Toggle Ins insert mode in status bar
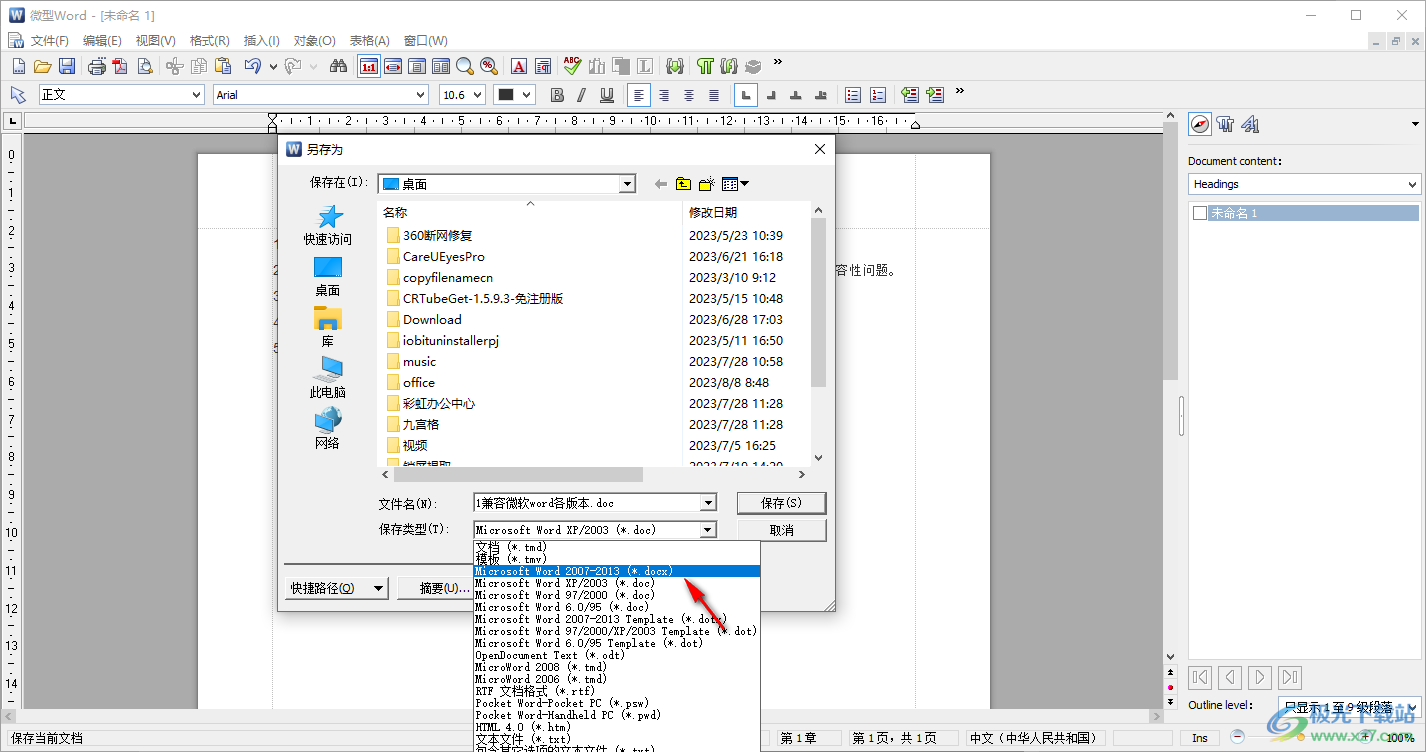 pos(1200,738)
